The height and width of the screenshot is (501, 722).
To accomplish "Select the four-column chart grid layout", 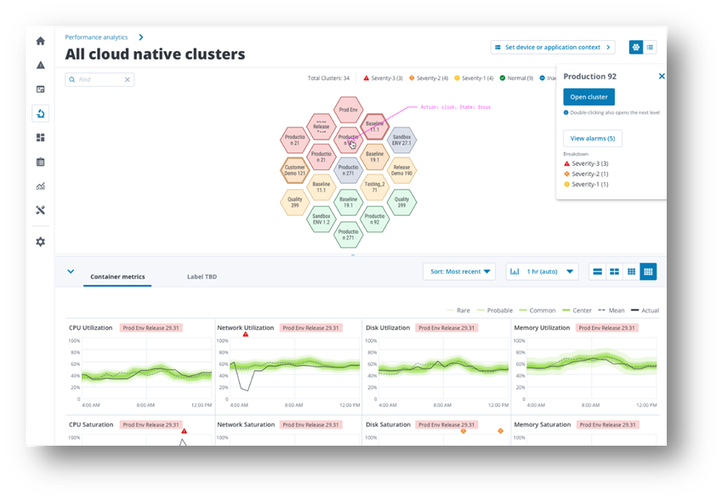I will [648, 271].
